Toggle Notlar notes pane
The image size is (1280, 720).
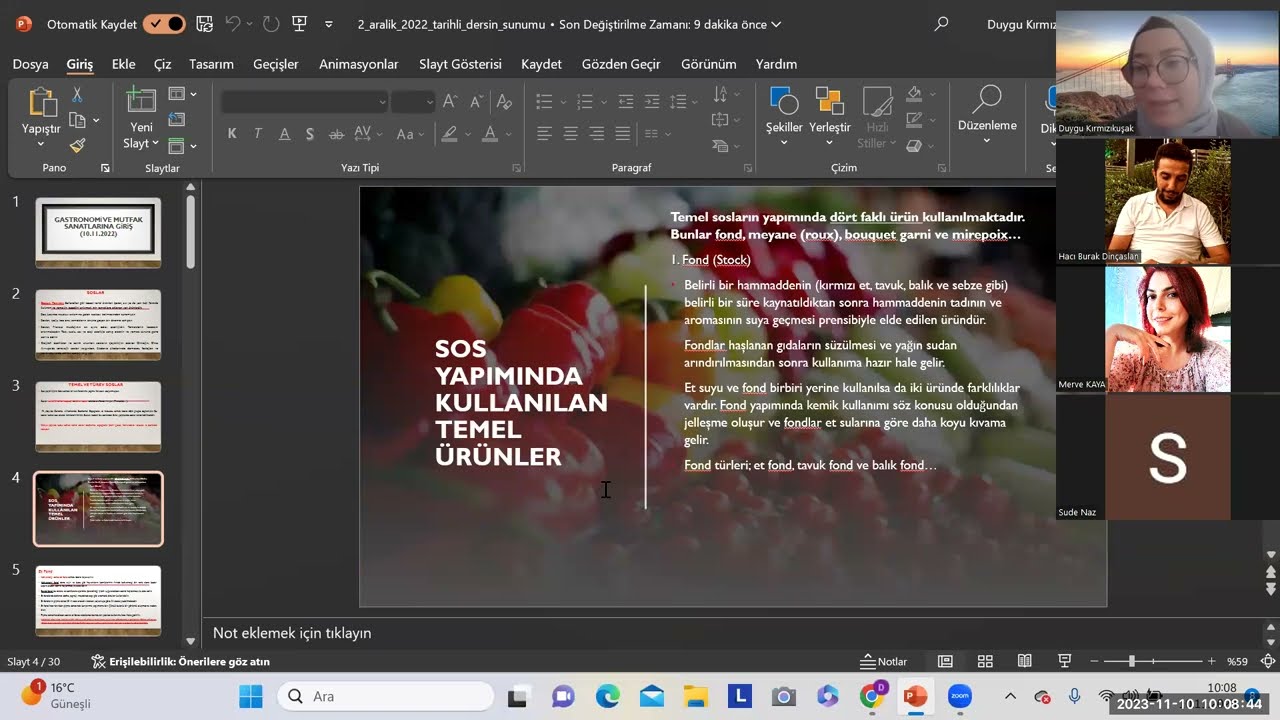884,661
